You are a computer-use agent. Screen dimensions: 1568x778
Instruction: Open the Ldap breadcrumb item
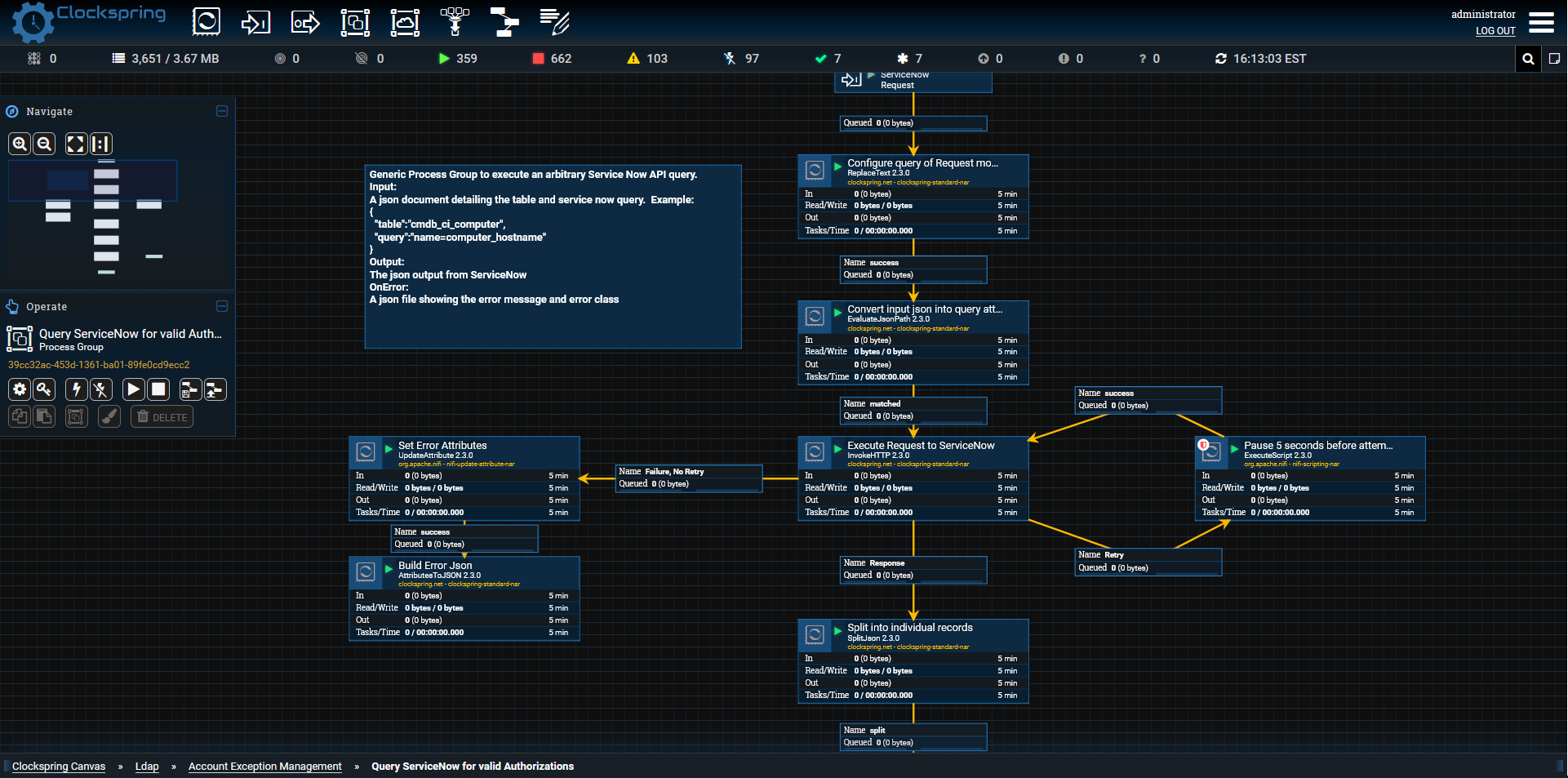147,766
